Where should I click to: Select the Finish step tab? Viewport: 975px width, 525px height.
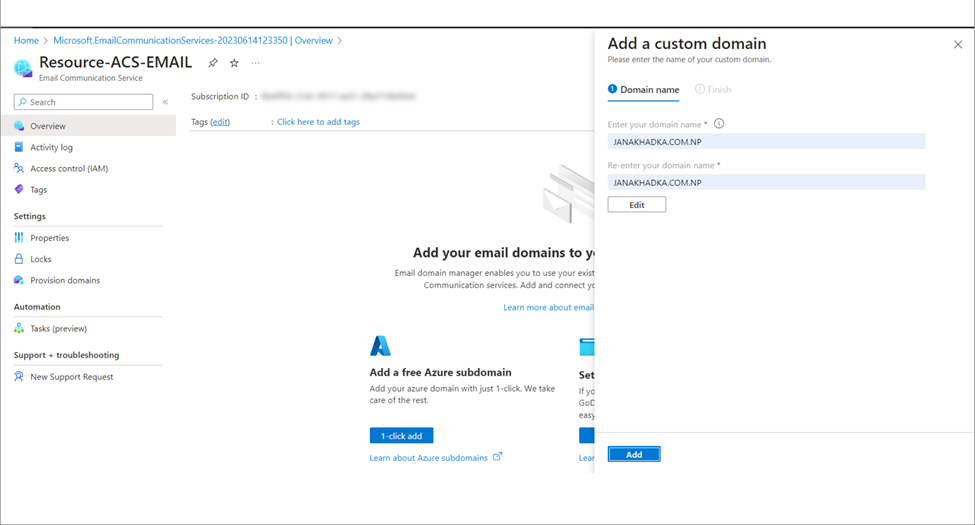tap(713, 90)
